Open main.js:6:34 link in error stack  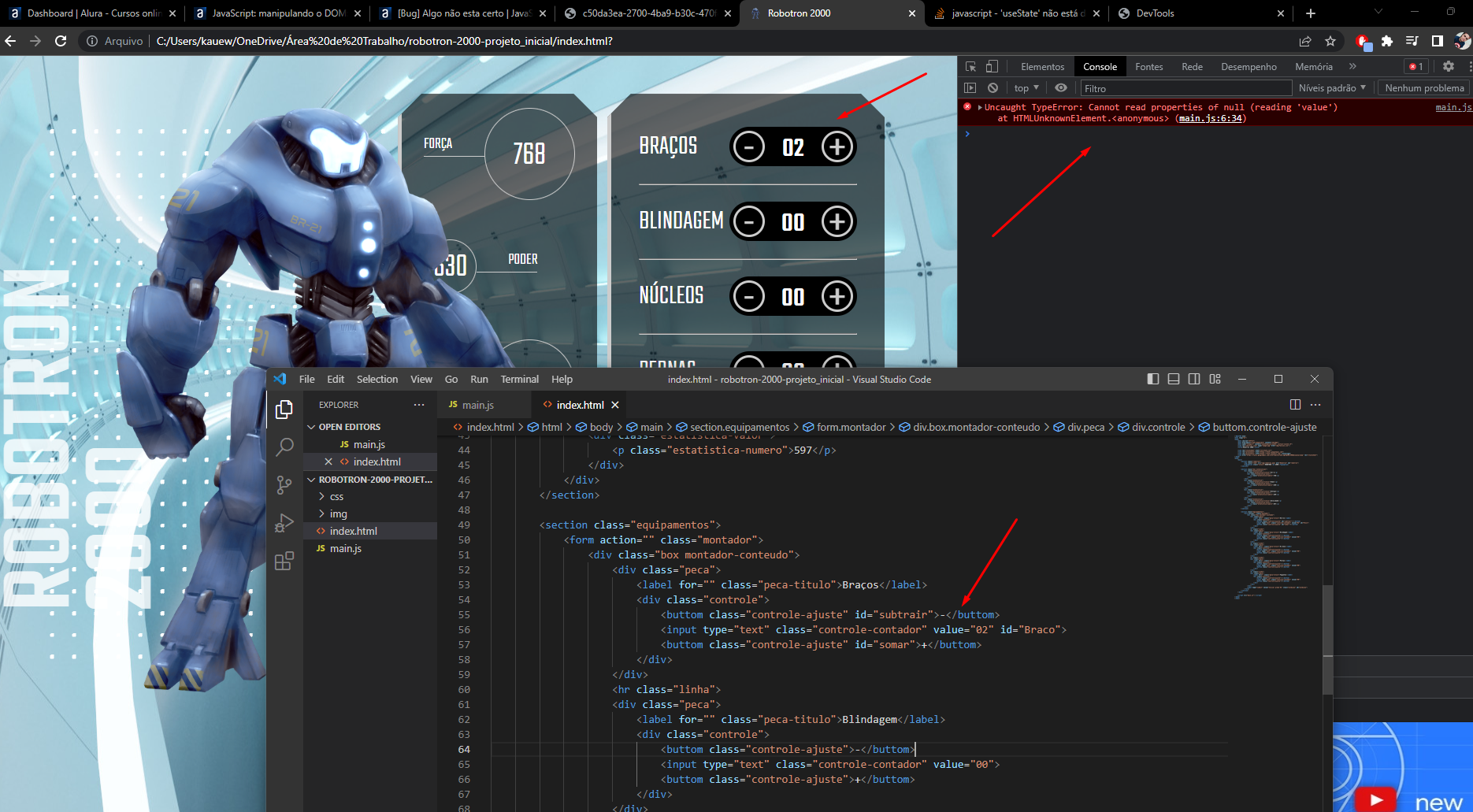pos(1210,118)
